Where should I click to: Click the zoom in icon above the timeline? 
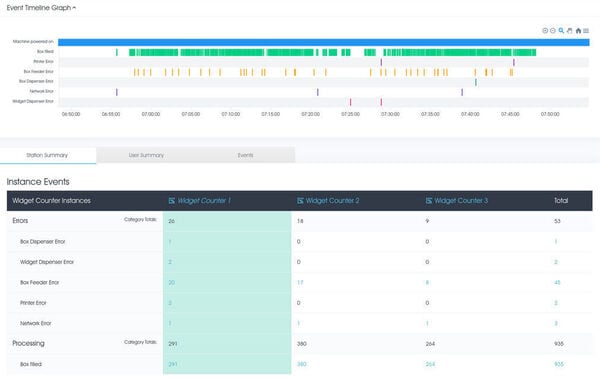pos(545,31)
